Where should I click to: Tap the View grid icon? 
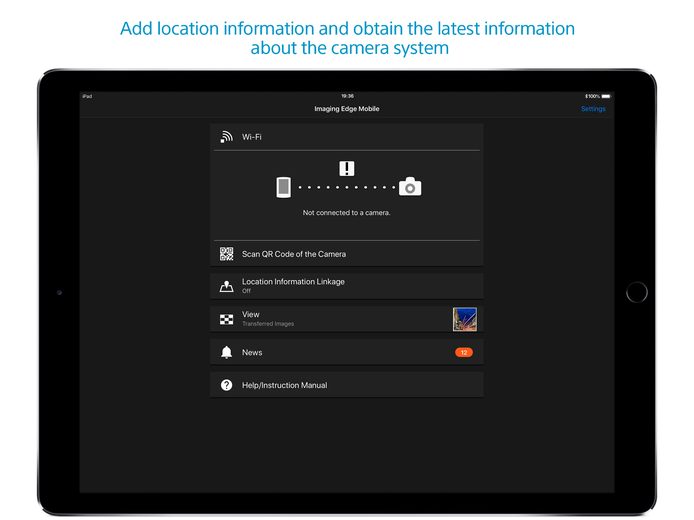[227, 319]
